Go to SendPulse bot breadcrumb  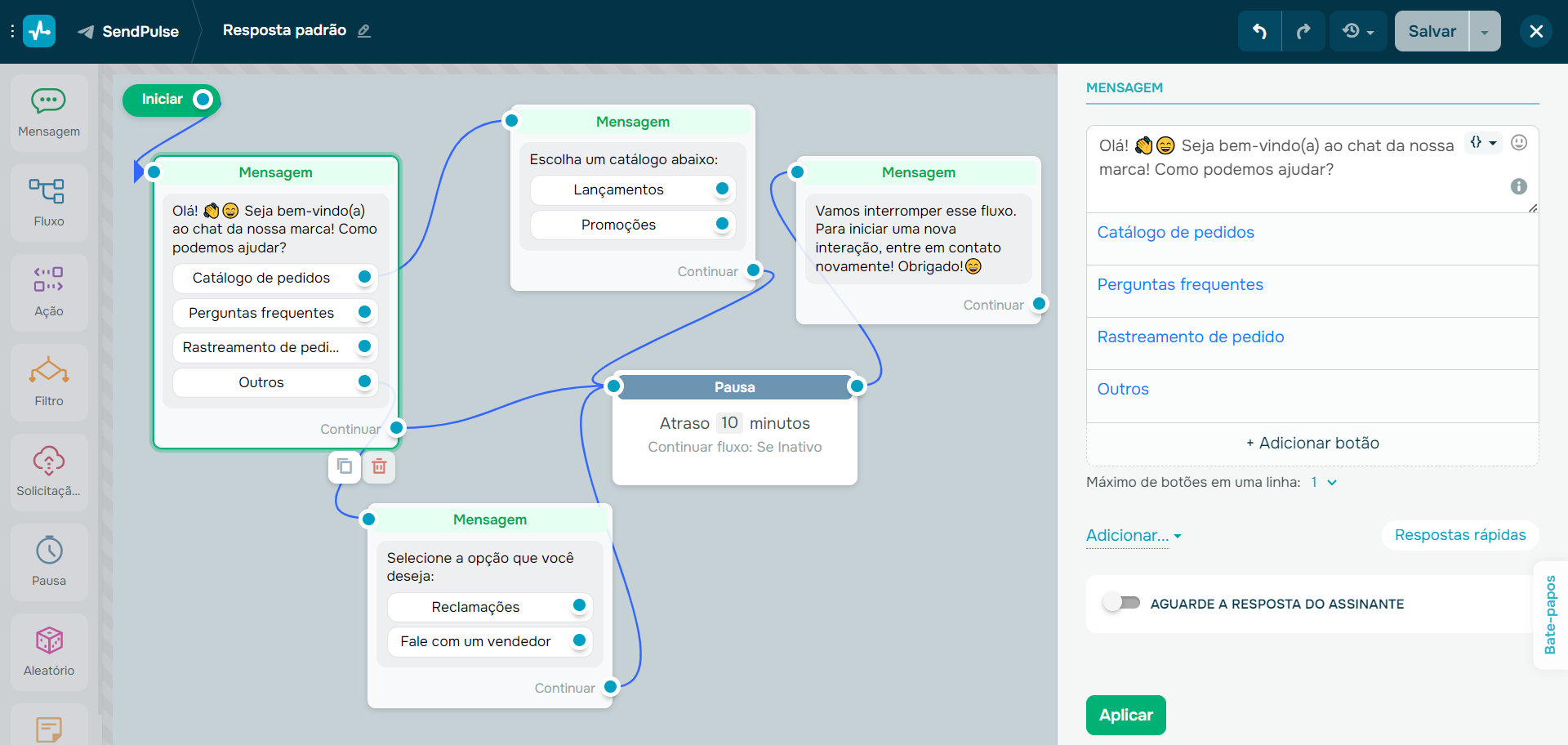coord(128,31)
